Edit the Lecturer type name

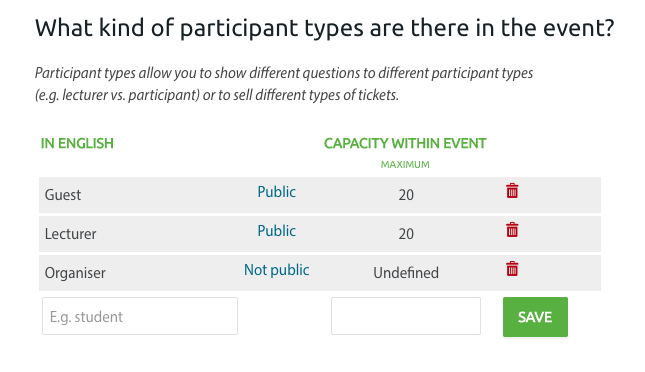pos(70,234)
